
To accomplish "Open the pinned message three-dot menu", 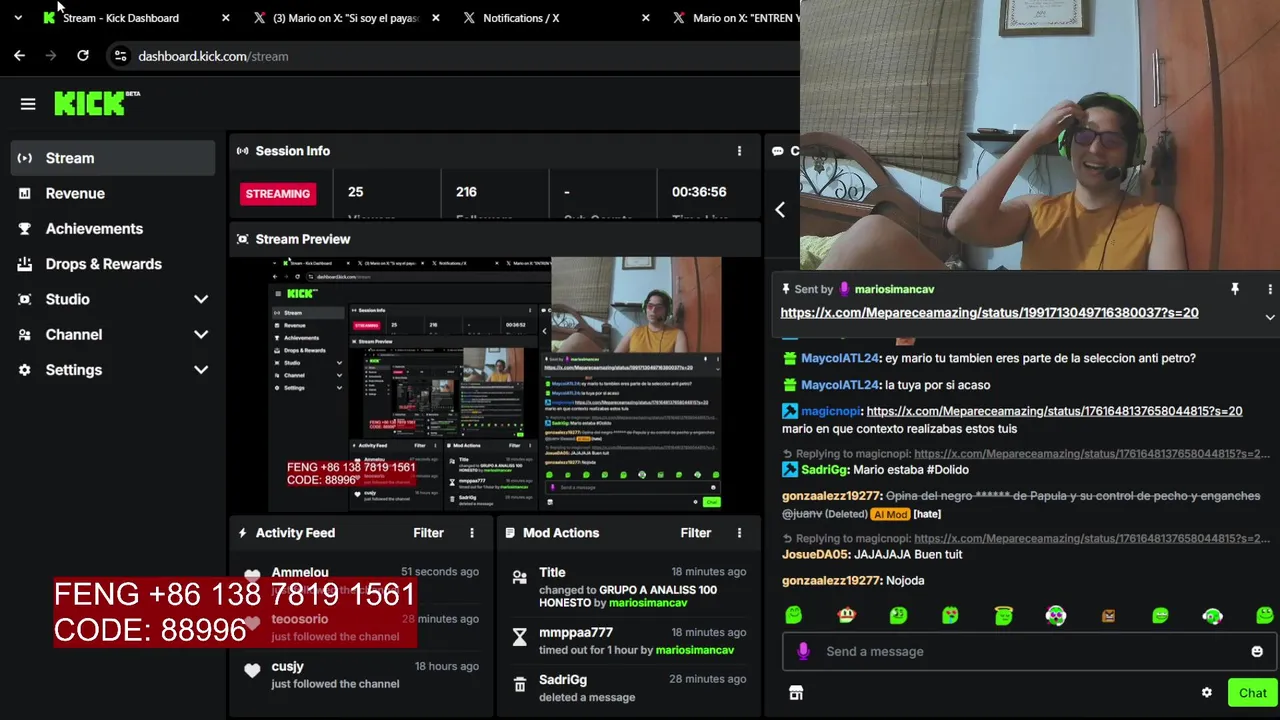I will point(1269,289).
